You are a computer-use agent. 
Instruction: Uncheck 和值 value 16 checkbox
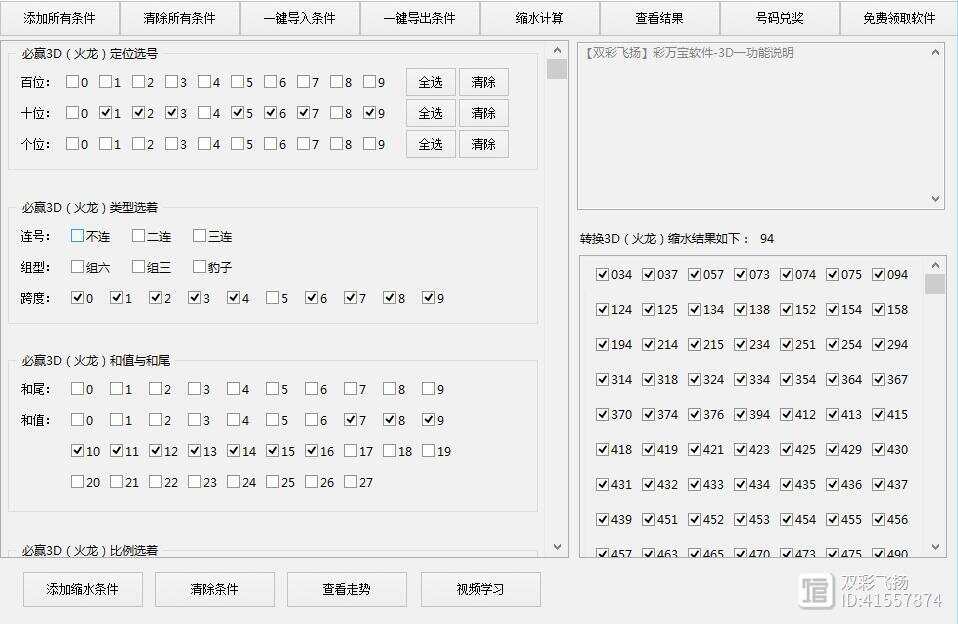click(312, 450)
